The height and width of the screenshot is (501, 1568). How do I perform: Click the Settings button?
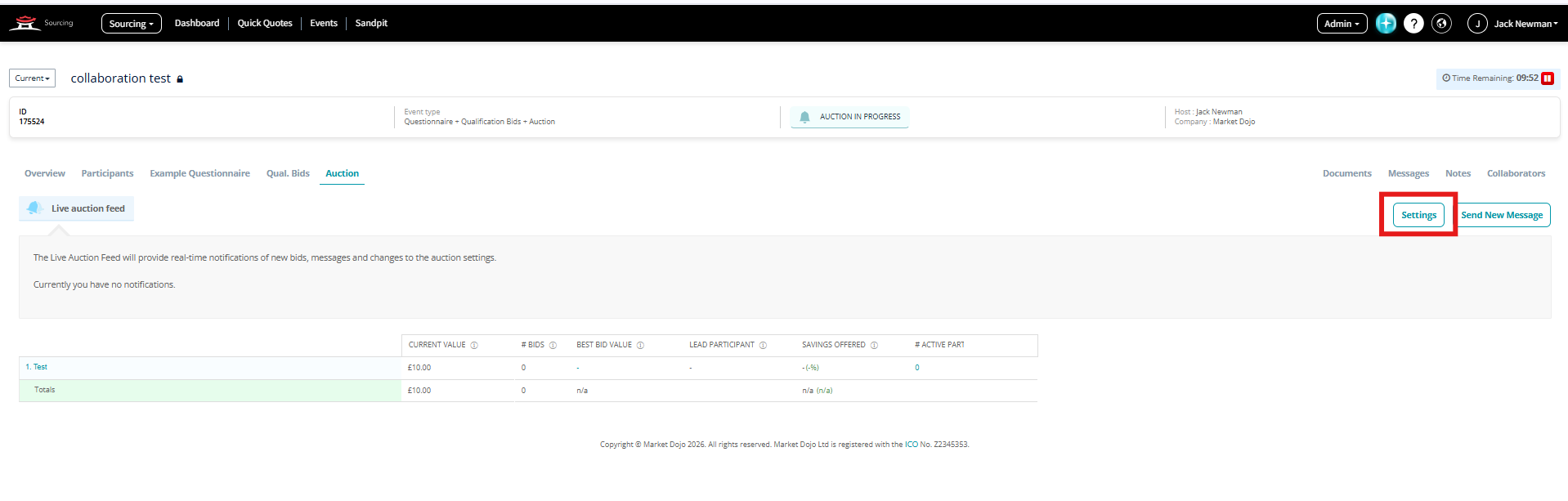pyautogui.click(x=1418, y=215)
